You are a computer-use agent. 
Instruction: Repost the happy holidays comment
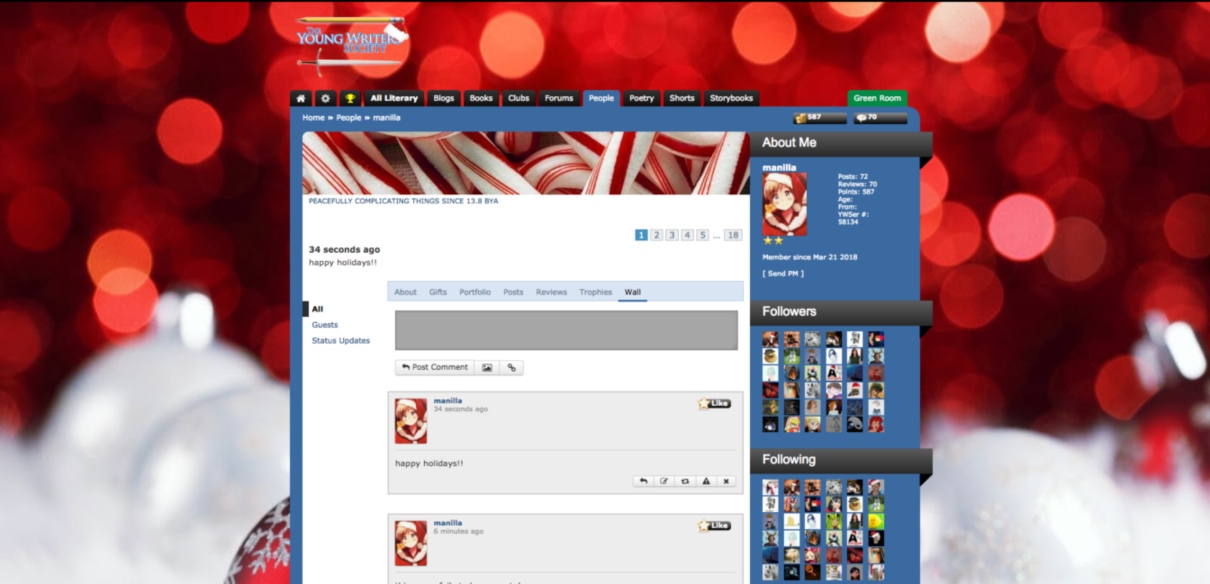685,481
